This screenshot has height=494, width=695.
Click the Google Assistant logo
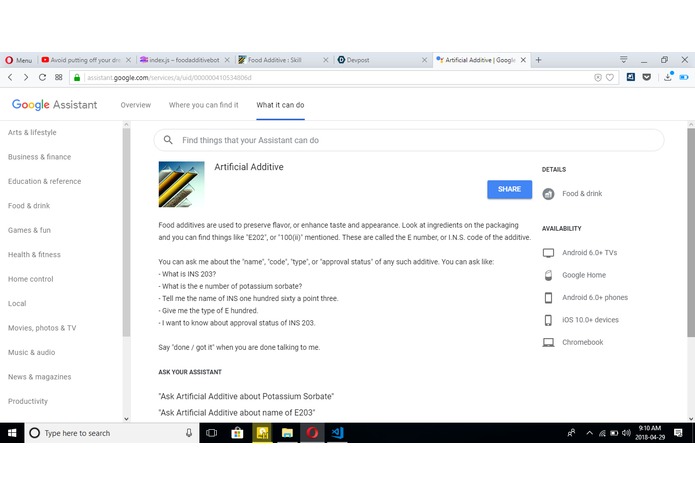click(x=55, y=105)
